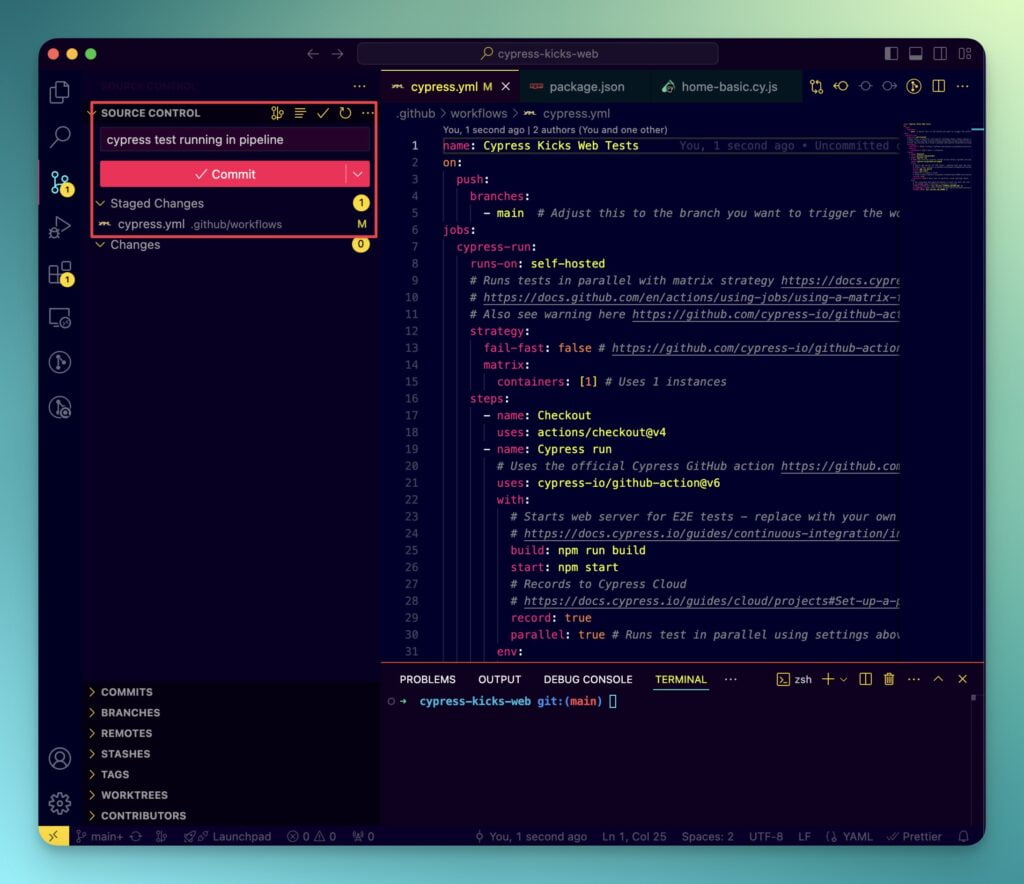The width and height of the screenshot is (1024, 884).
Task: Toggle secondary side bar layout icon
Action: 940,54
